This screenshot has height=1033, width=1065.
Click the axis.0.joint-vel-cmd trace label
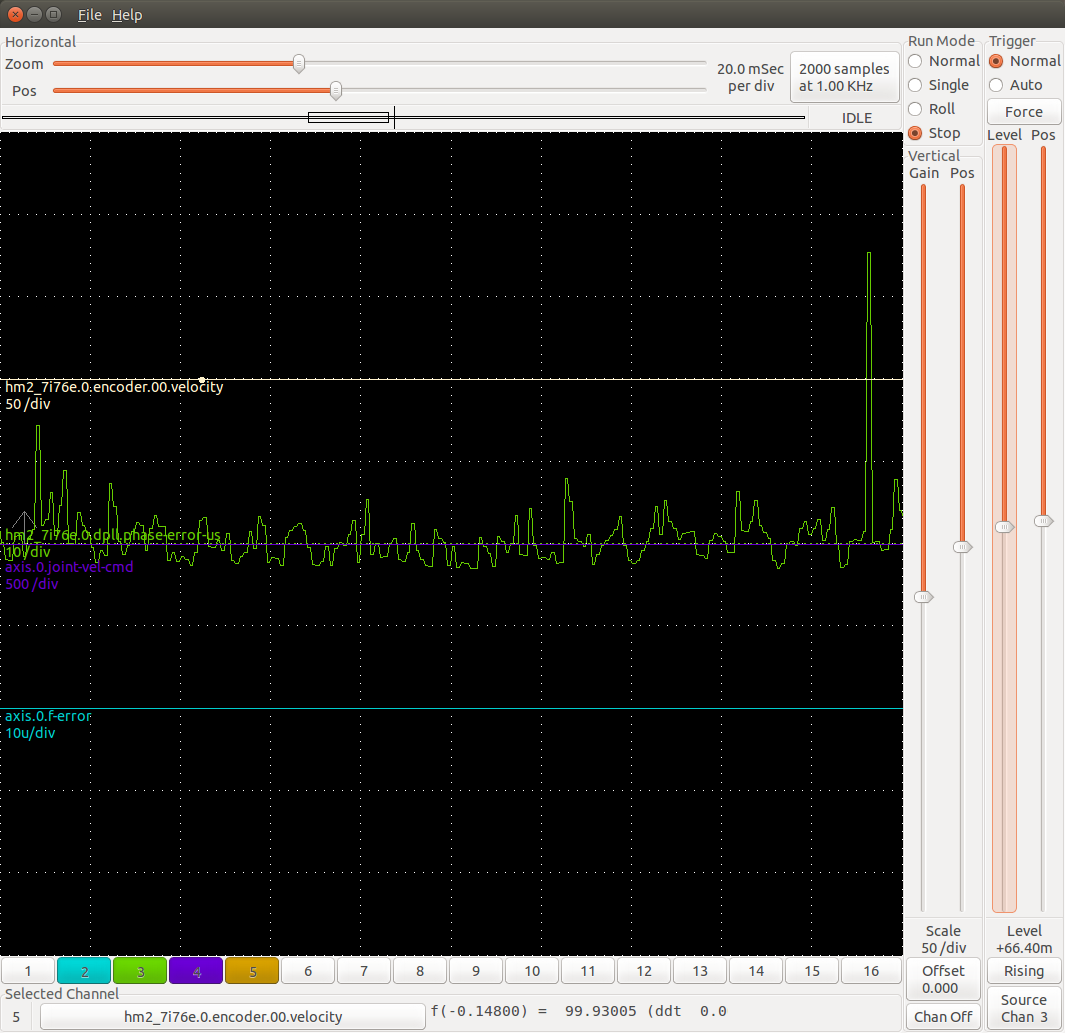(x=69, y=567)
